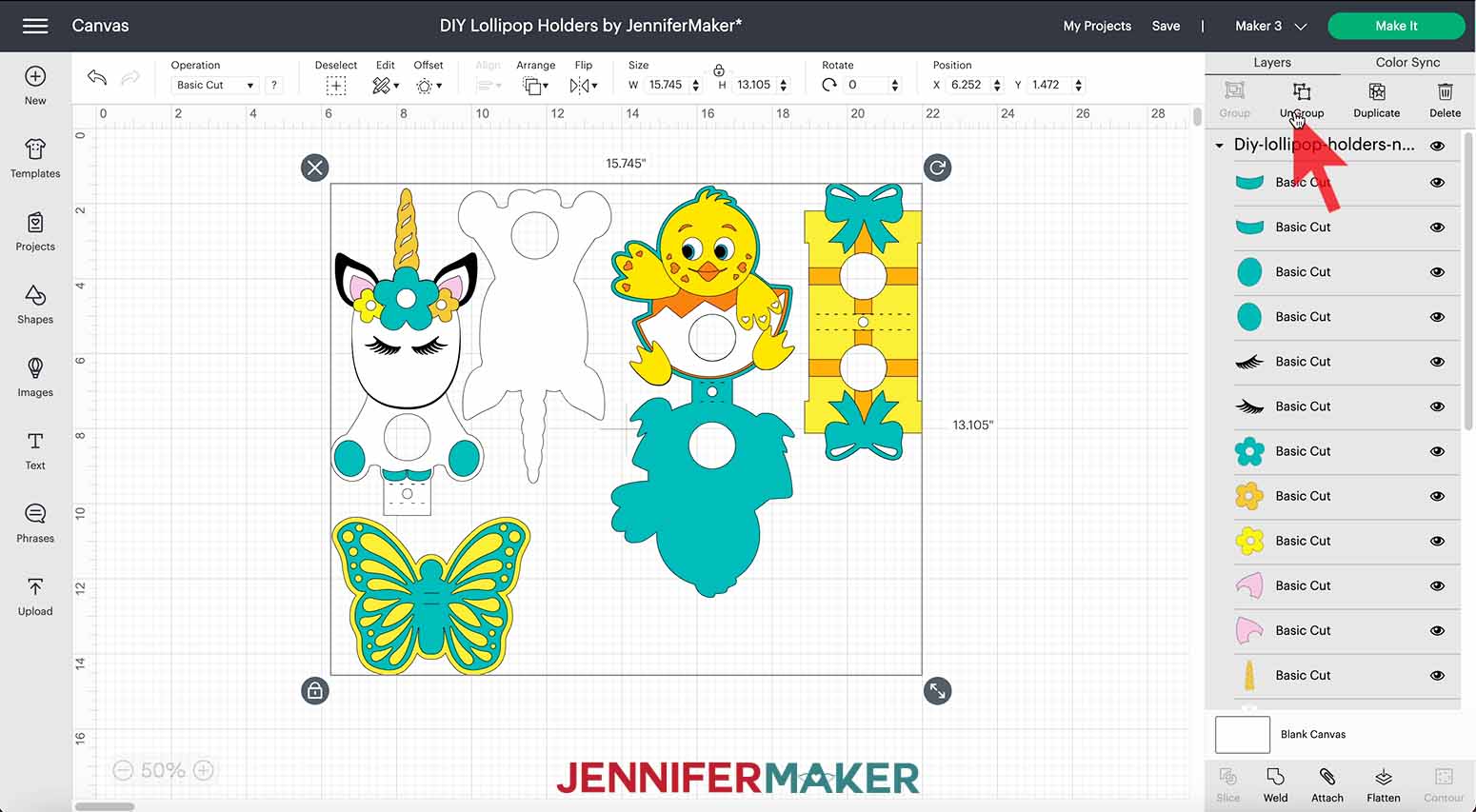The height and width of the screenshot is (812, 1476).
Task: Select the yellow flower layer thumbnail
Action: tap(1249, 541)
